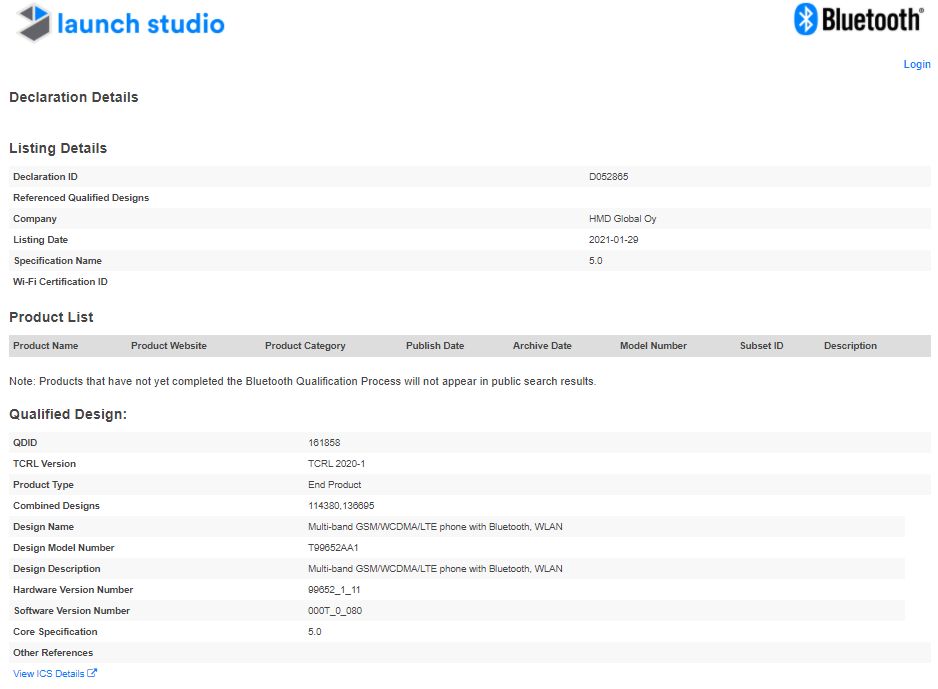
Task: Click the Declaration ID value D052865
Action: click(x=608, y=177)
